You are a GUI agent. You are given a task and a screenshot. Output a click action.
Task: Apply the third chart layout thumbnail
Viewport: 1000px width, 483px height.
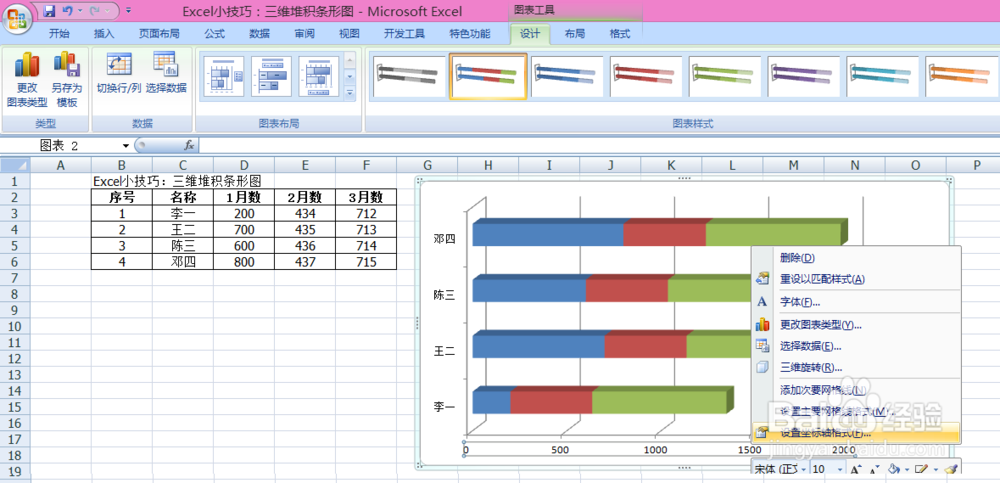point(318,77)
